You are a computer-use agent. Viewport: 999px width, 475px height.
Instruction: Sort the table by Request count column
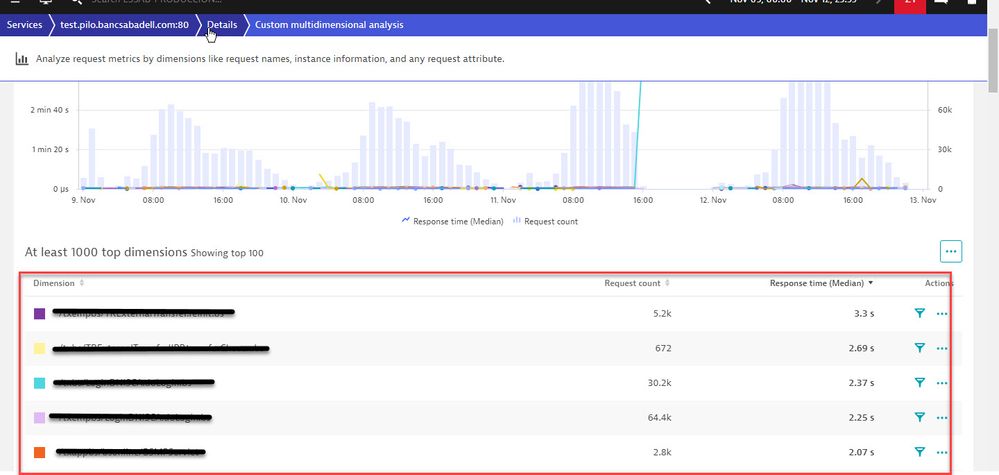[636, 283]
